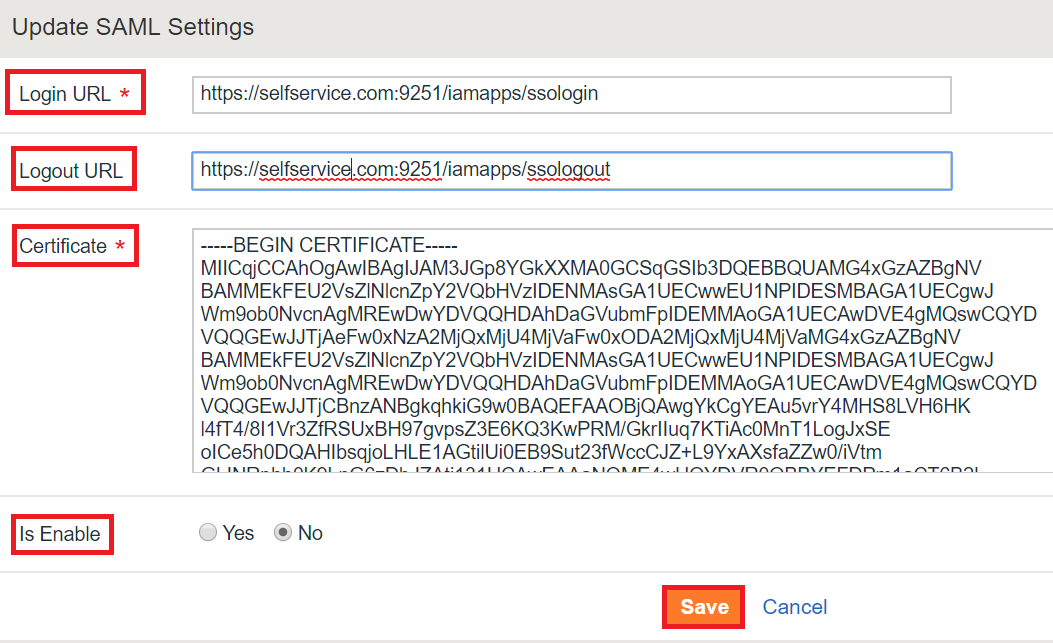Focus the Login URL input field
1053x643 pixels.
(571, 95)
